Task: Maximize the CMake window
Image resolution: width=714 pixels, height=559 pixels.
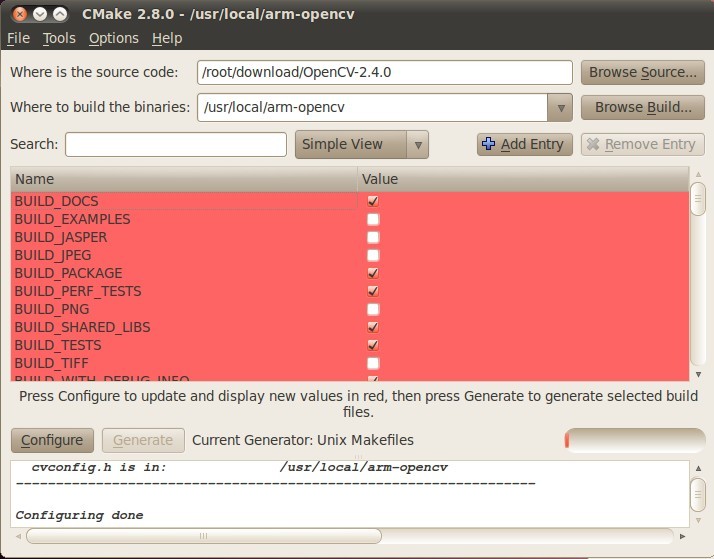Action: (x=60, y=14)
